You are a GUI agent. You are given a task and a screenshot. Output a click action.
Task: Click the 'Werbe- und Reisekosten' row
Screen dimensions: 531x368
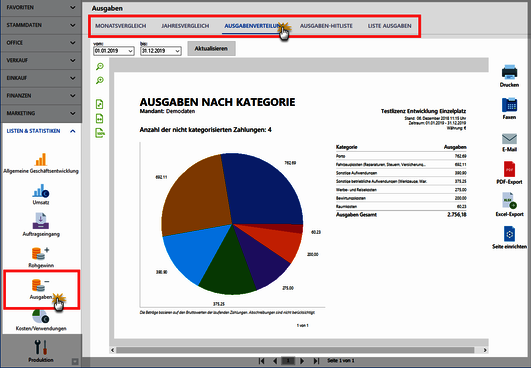coord(401,190)
